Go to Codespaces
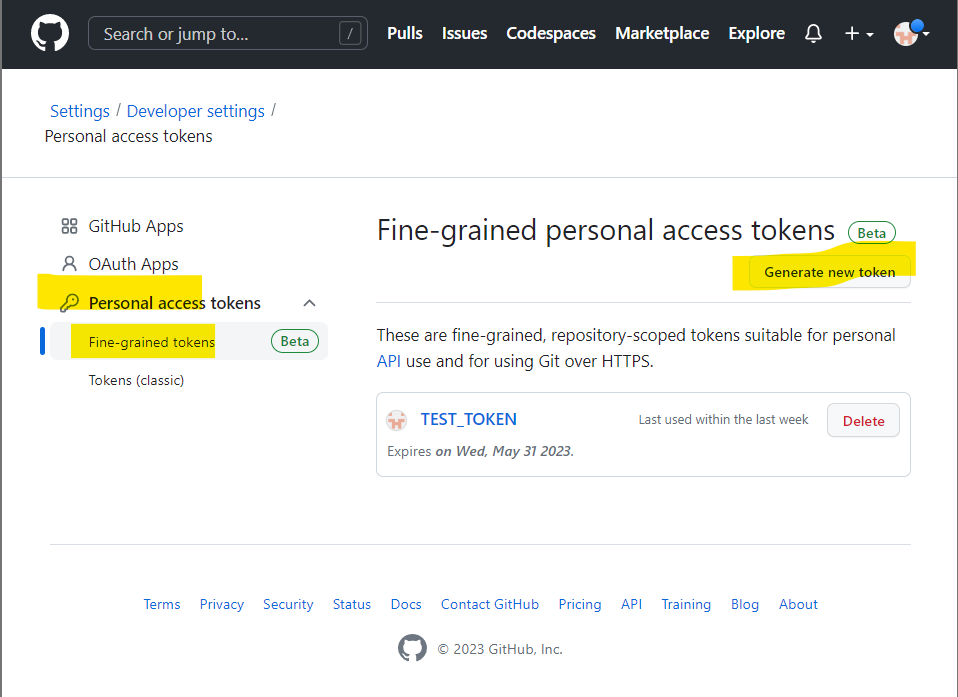 550,33
